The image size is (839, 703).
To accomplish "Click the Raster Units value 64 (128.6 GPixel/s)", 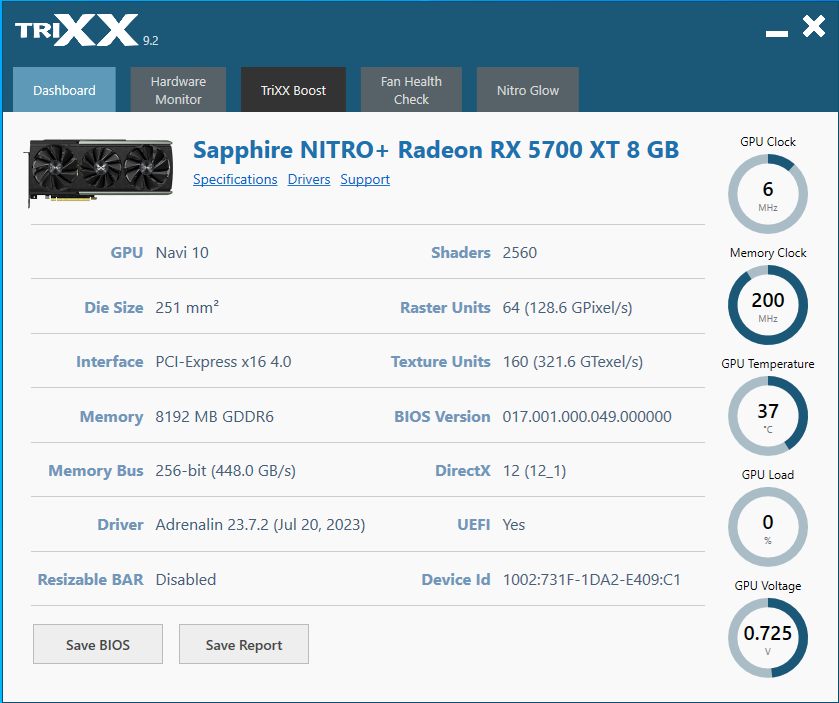I will pos(567,308).
